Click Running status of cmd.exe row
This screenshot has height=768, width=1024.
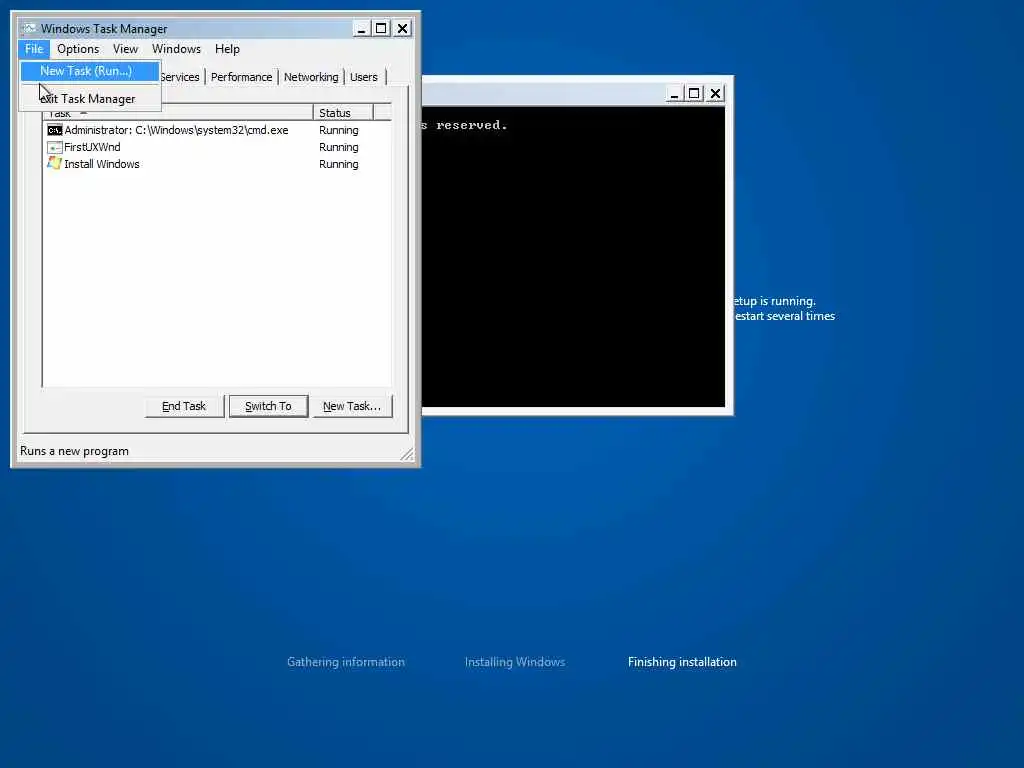(x=338, y=130)
